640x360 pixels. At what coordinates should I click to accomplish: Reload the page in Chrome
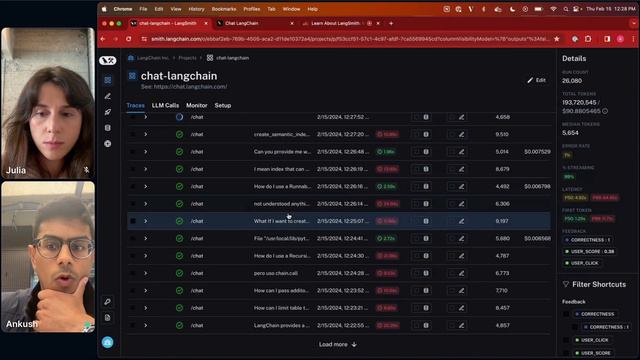129,39
